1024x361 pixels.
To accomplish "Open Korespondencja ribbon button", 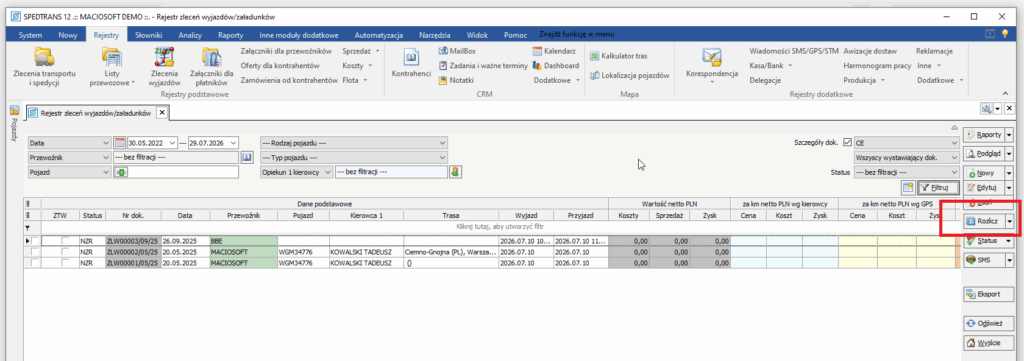I will pos(711,65).
